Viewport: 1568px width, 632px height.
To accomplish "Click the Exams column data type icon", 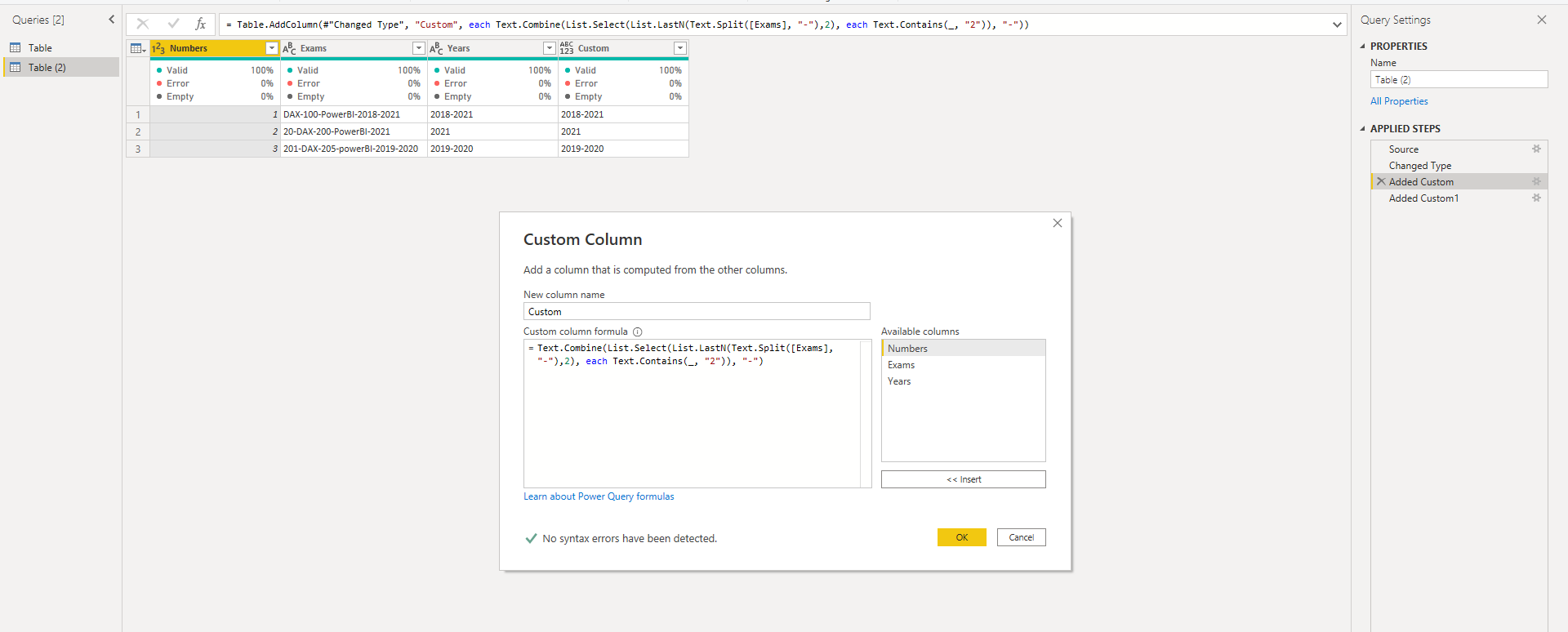I will click(289, 49).
